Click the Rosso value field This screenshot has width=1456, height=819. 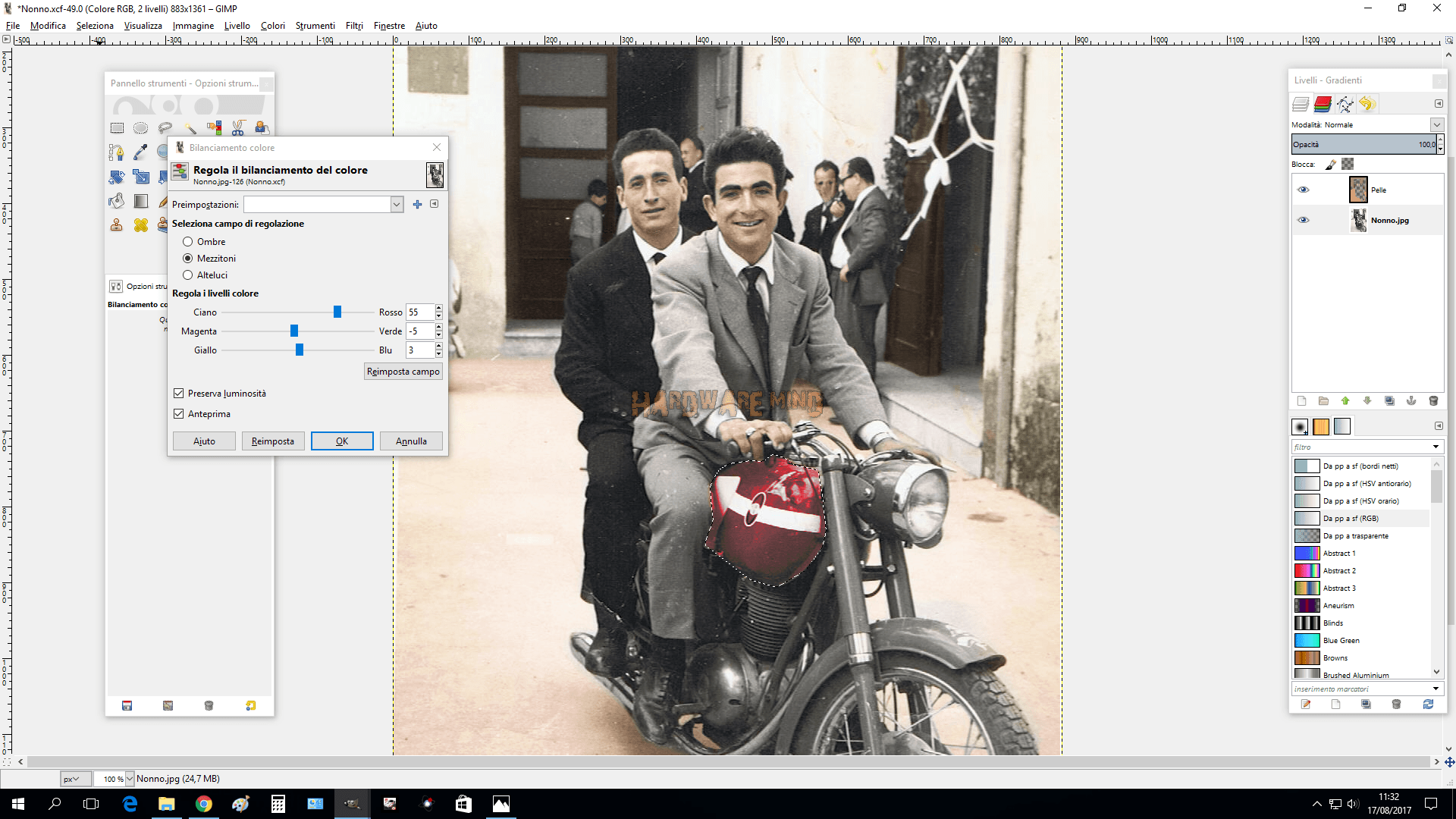pyautogui.click(x=419, y=312)
